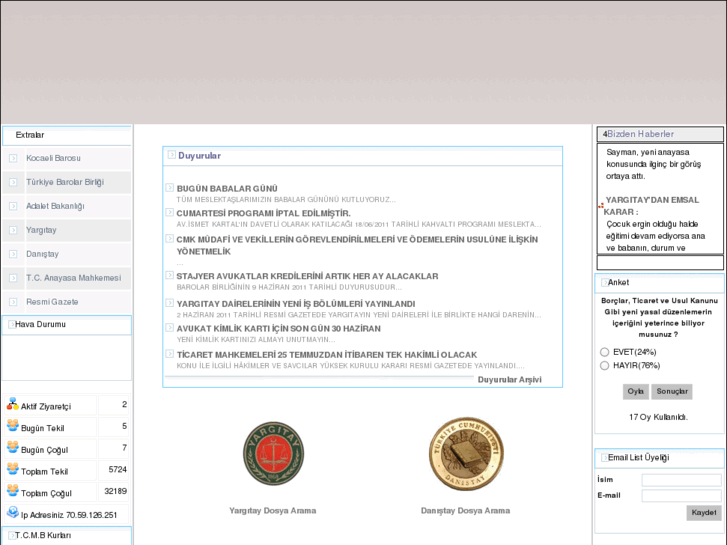Click bullet icon next to BUGÜN BABALAR GÜNÜ

[x=170, y=188]
